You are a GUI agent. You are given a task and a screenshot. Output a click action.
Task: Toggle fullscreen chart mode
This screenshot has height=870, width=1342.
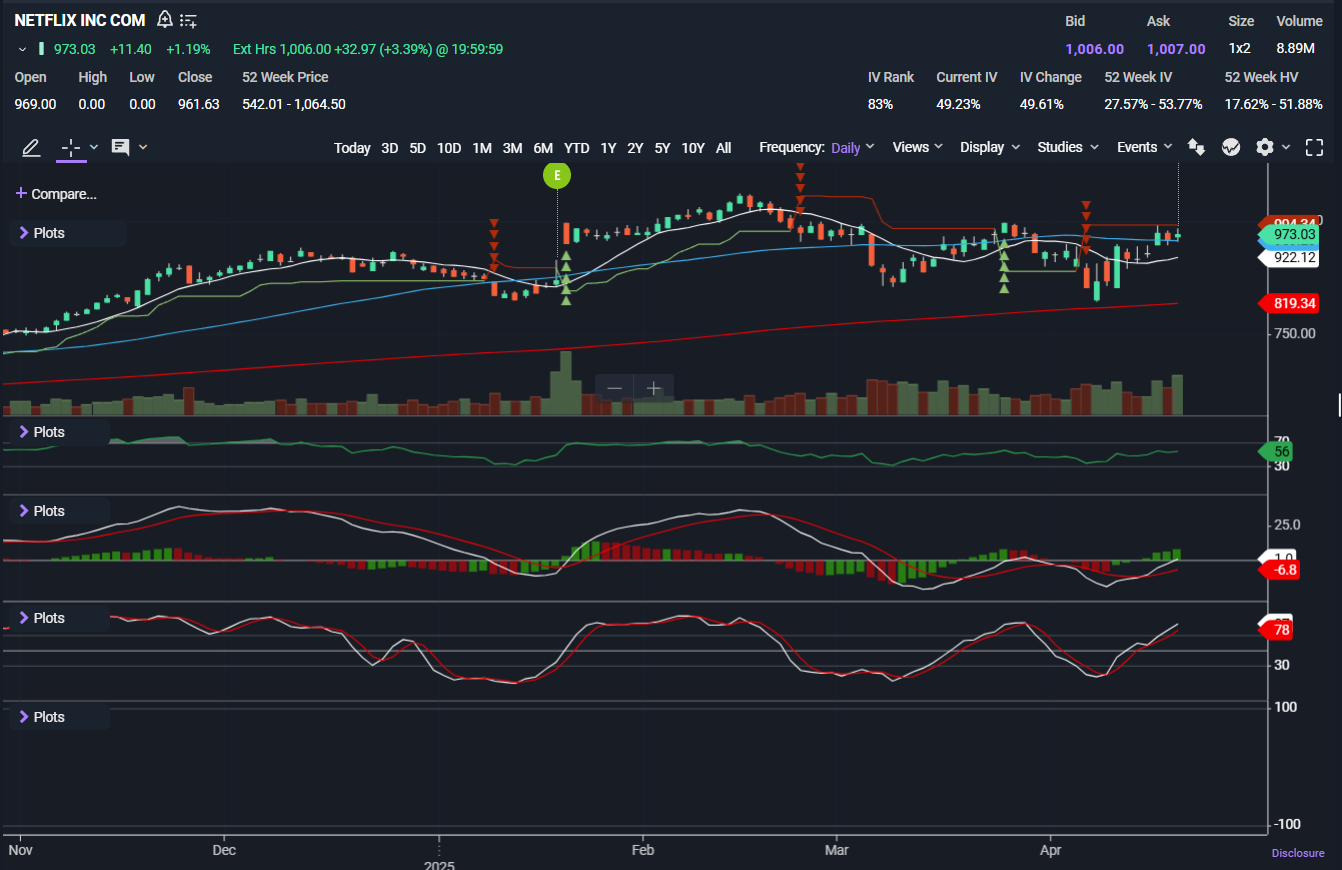[x=1315, y=147]
